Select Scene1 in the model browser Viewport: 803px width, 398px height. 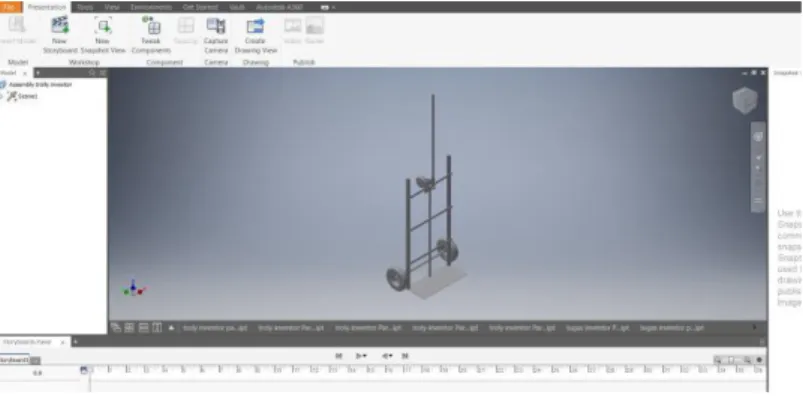point(28,96)
